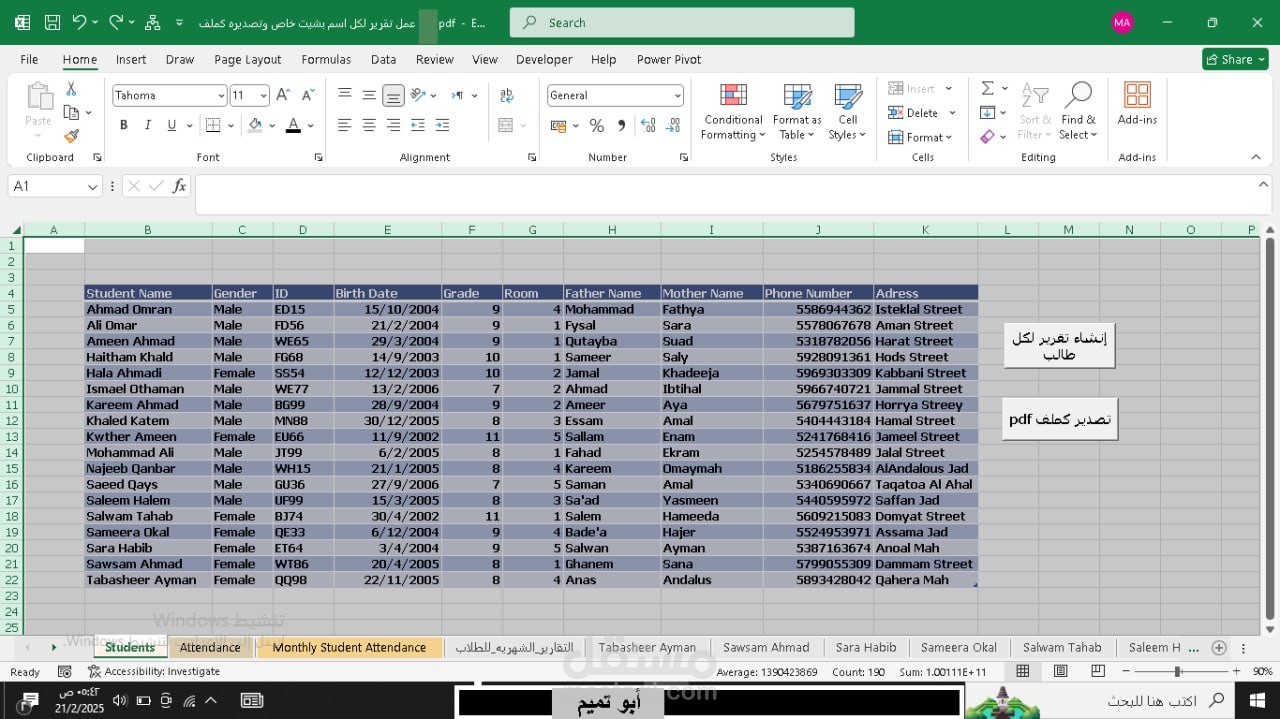Set Align Left for cell text
Viewport: 1280px width, 719px height.
345,125
